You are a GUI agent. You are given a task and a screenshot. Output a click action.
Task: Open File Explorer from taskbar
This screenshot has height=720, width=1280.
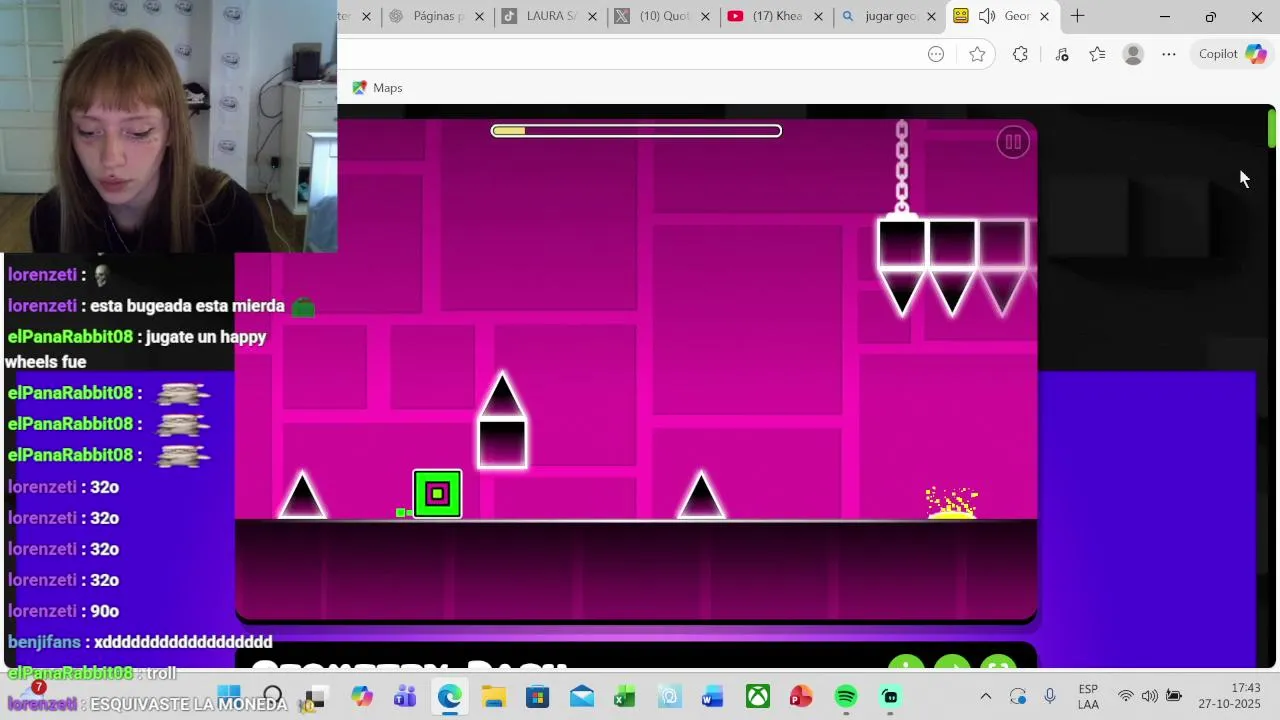click(493, 696)
